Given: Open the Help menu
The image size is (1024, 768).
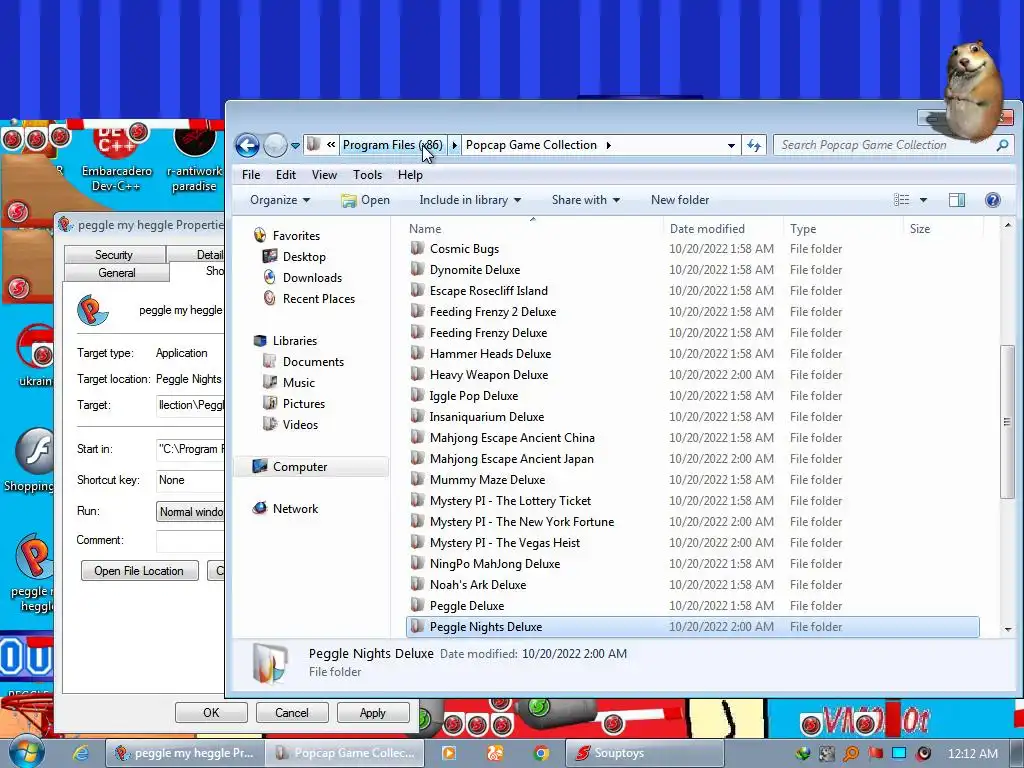Looking at the screenshot, I should [x=410, y=175].
